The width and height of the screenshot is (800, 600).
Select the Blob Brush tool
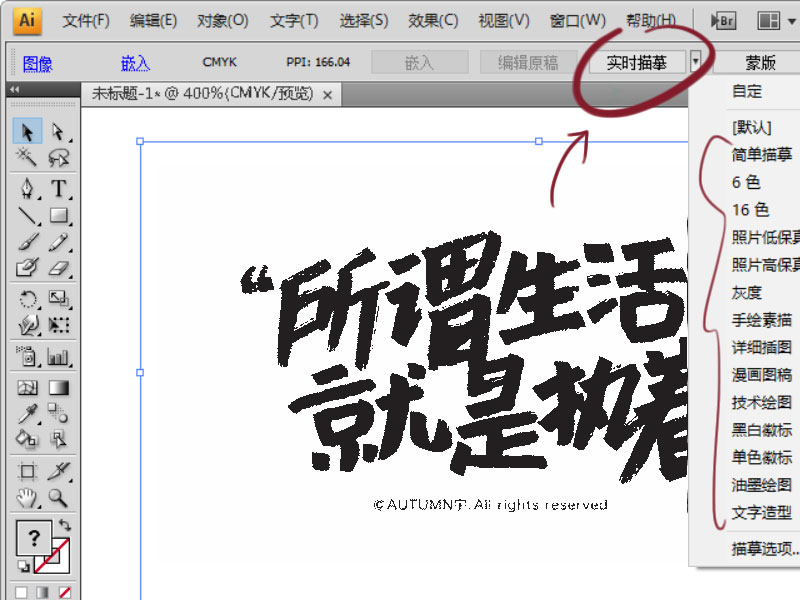click(x=27, y=267)
